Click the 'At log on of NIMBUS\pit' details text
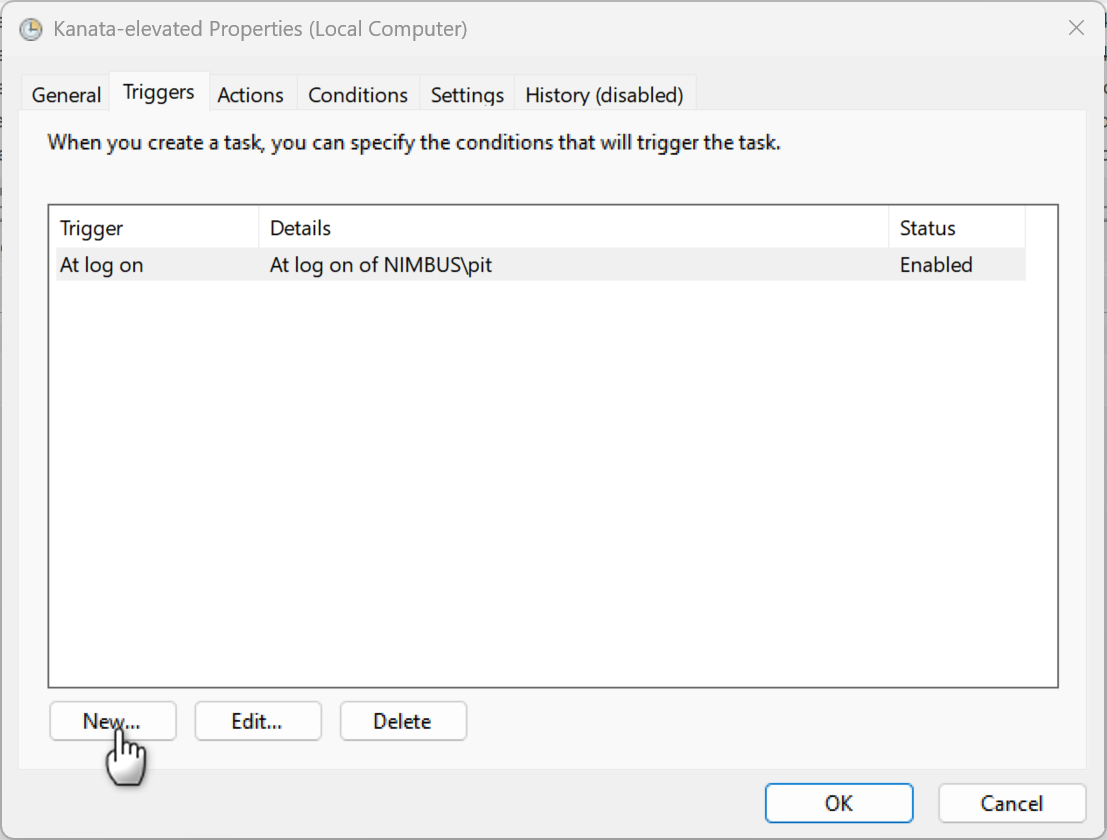Viewport: 1107px width, 840px height. 380,264
